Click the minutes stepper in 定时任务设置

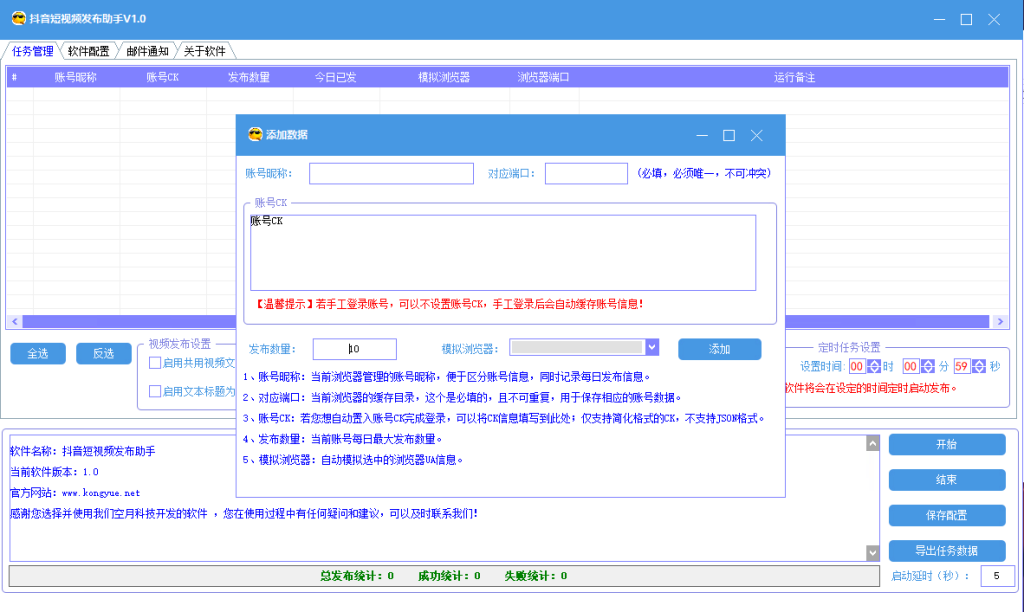pos(927,366)
